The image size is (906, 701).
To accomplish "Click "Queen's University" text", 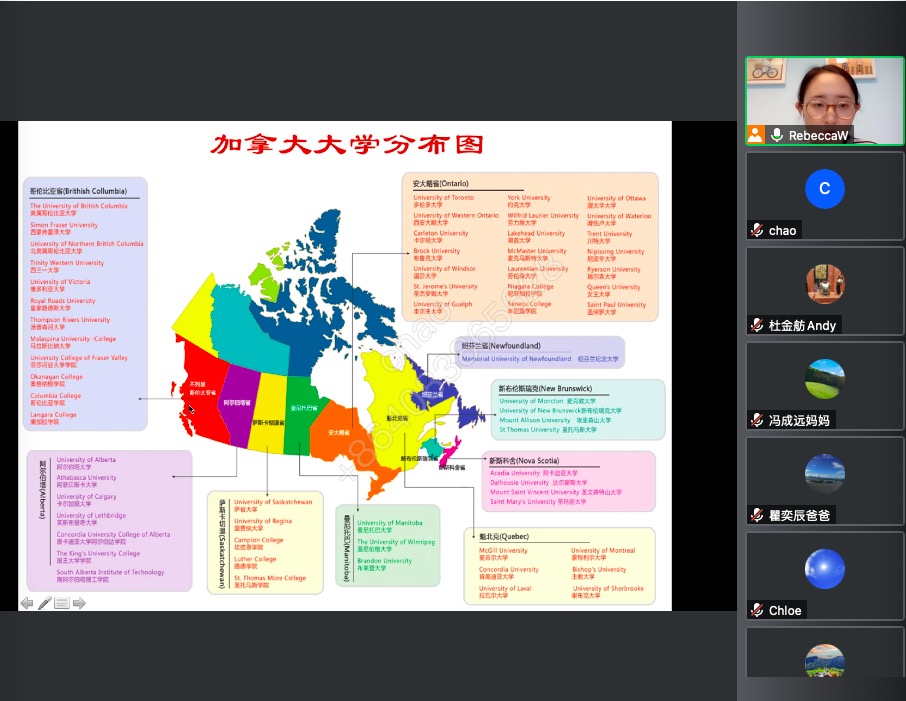I will [614, 287].
